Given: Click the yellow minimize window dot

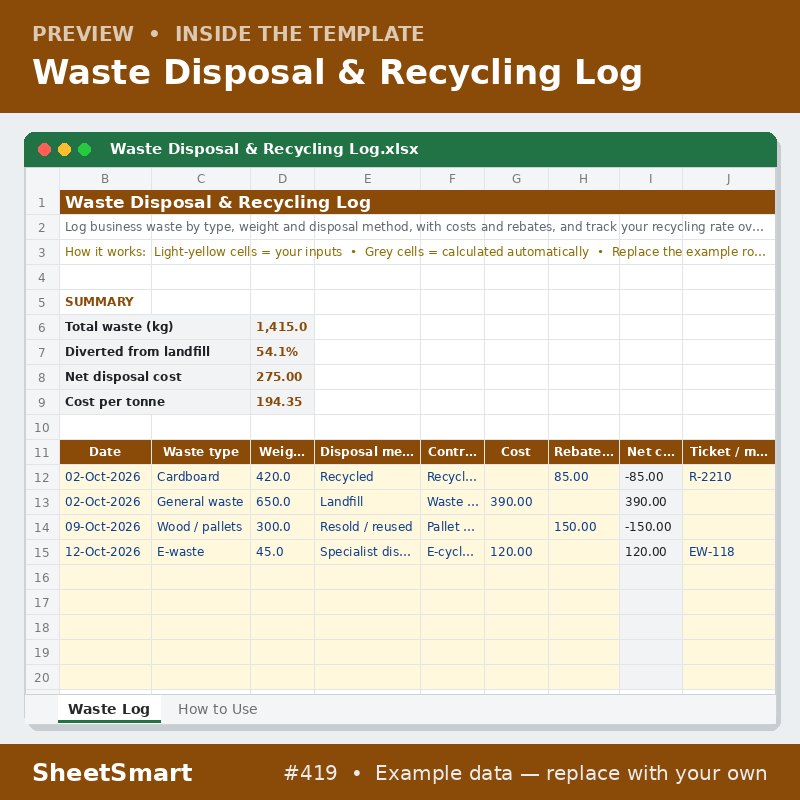Looking at the screenshot, I should (x=64, y=149).
